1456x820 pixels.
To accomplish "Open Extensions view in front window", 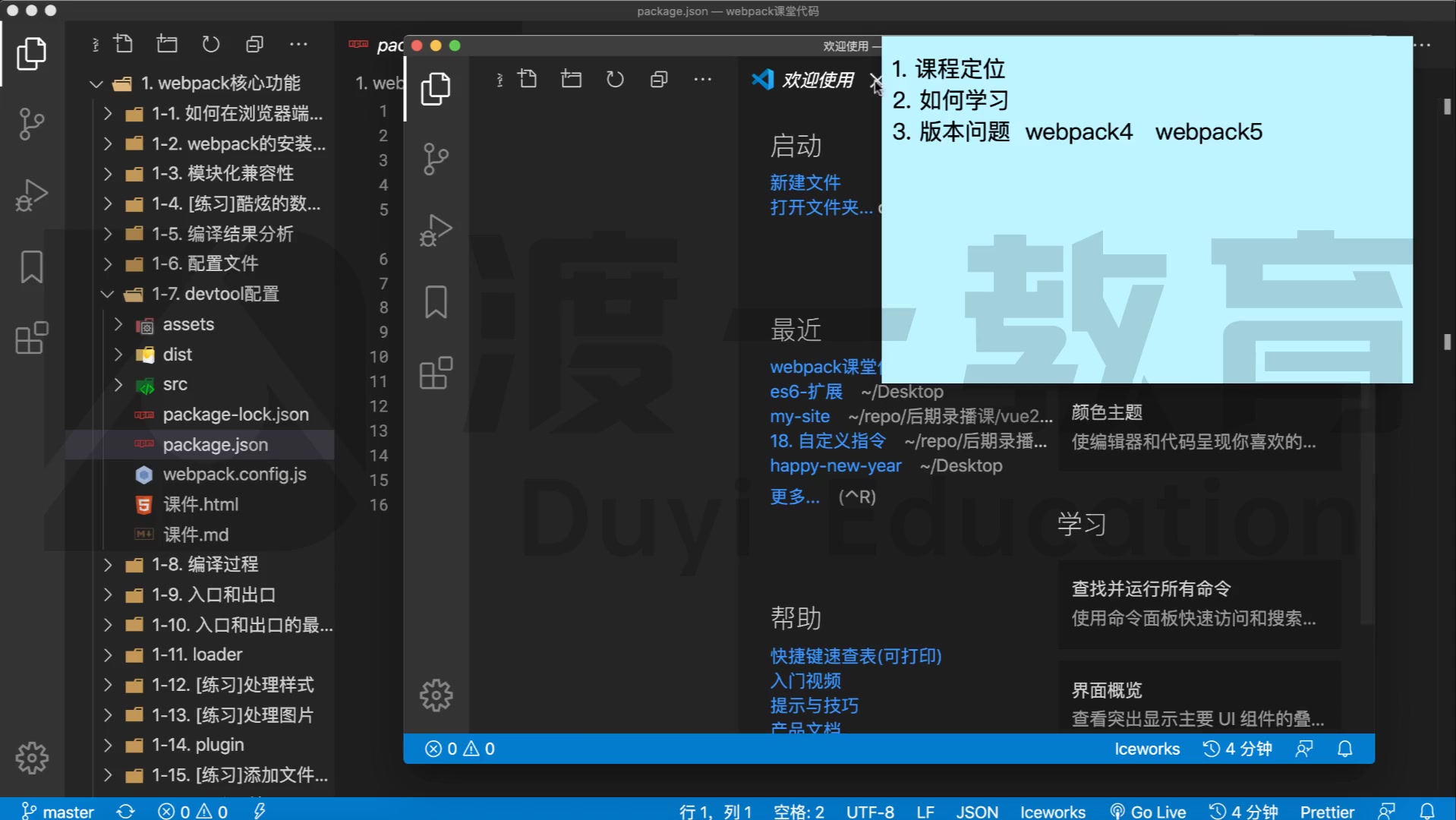I will coord(436,373).
